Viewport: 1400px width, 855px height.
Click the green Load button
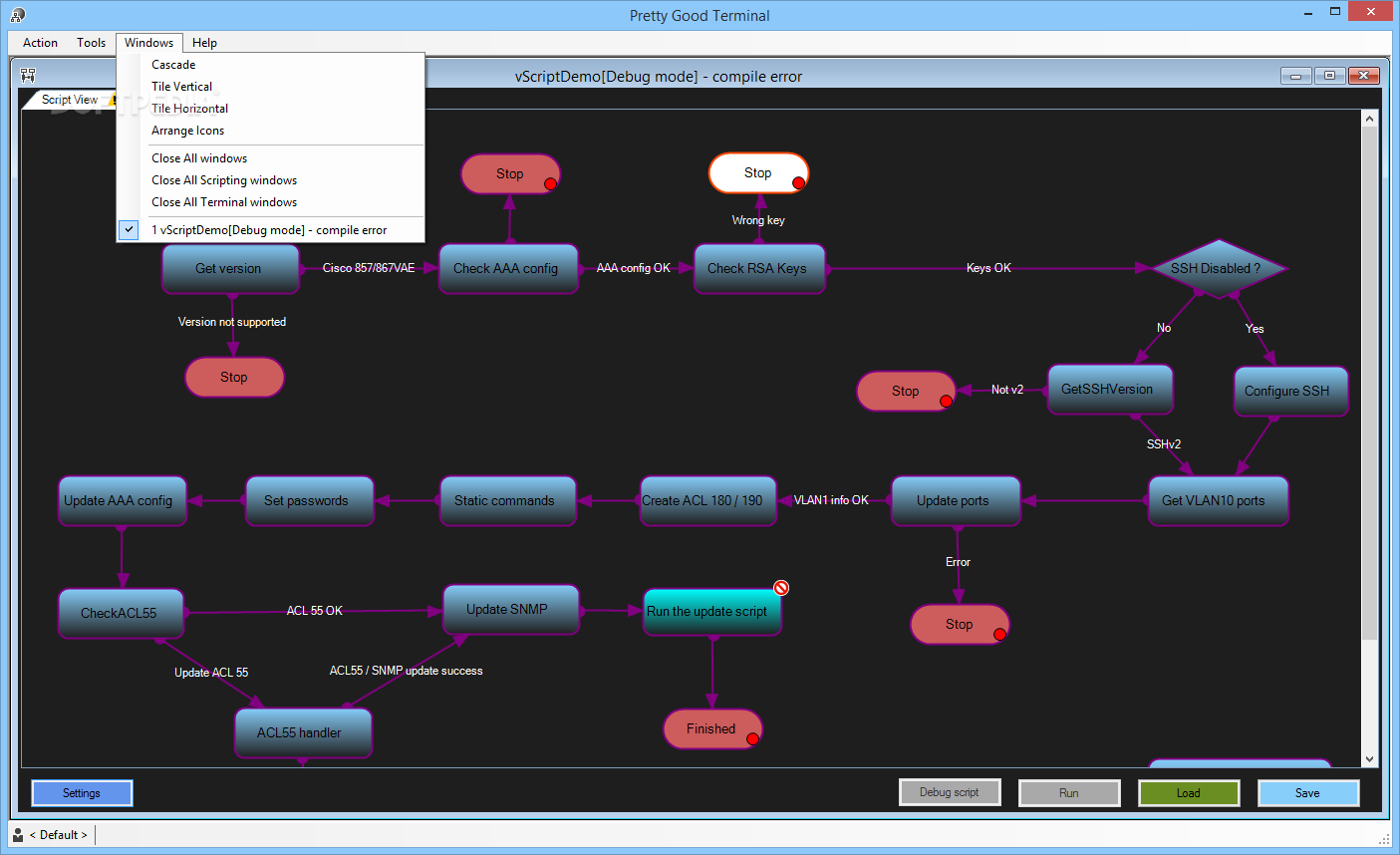click(1189, 793)
